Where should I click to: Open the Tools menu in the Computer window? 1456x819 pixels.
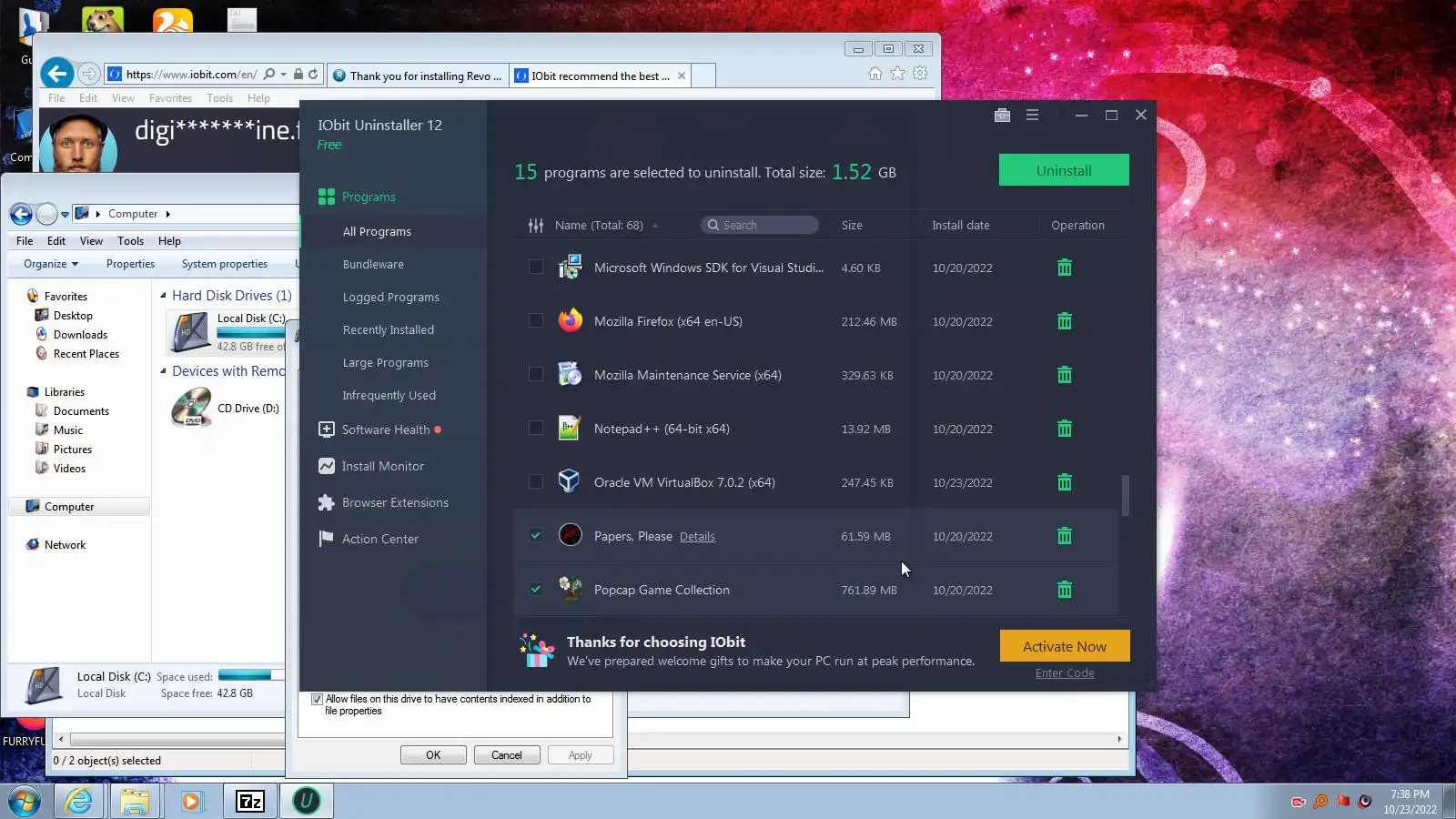click(x=130, y=241)
